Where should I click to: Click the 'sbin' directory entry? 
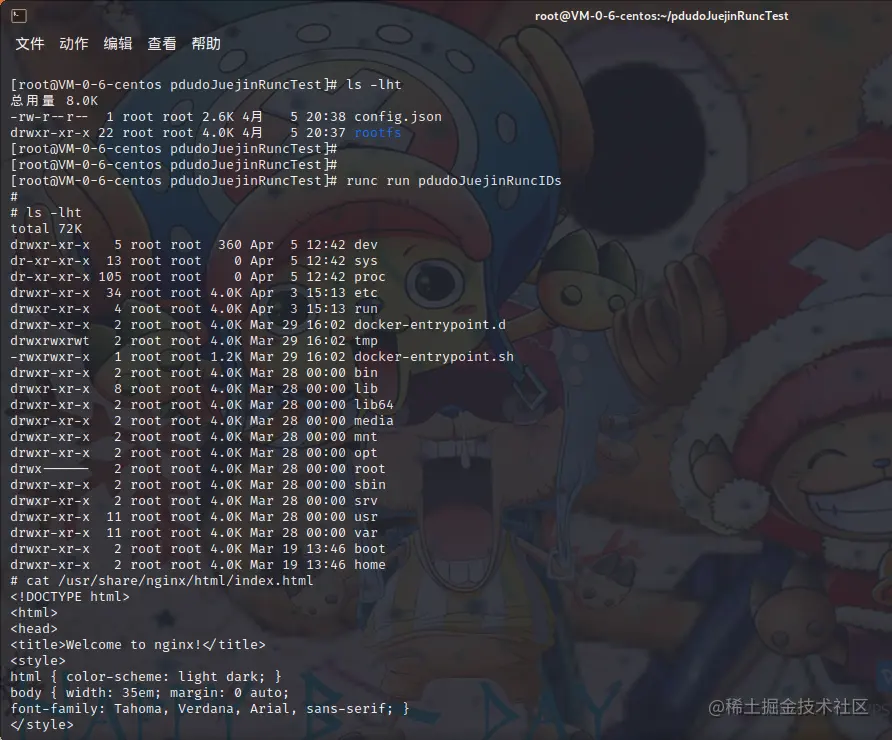370,485
